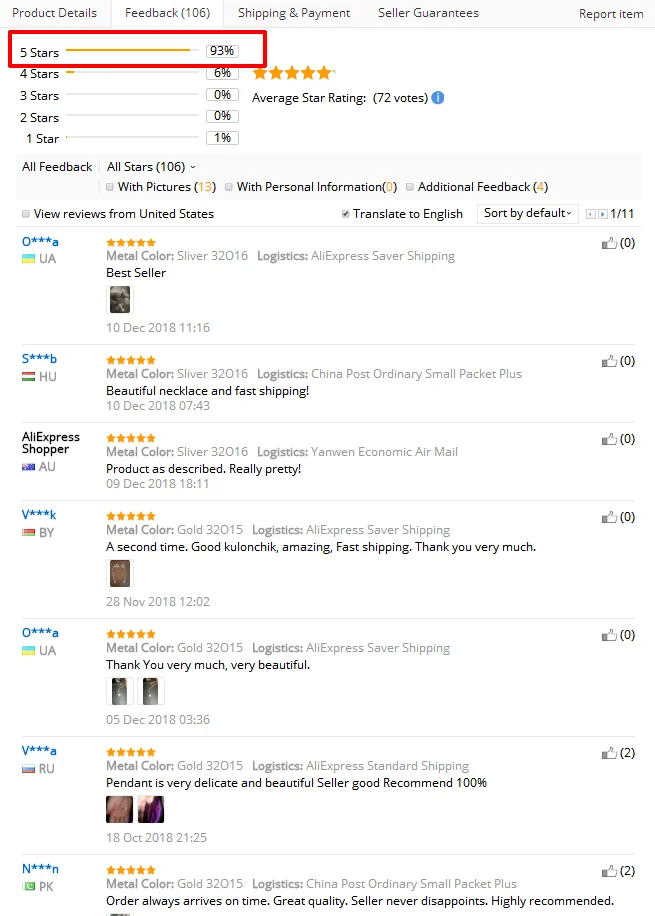Open photo thumbnail in Best Seller review
This screenshot has width=655, height=916.
(x=119, y=299)
